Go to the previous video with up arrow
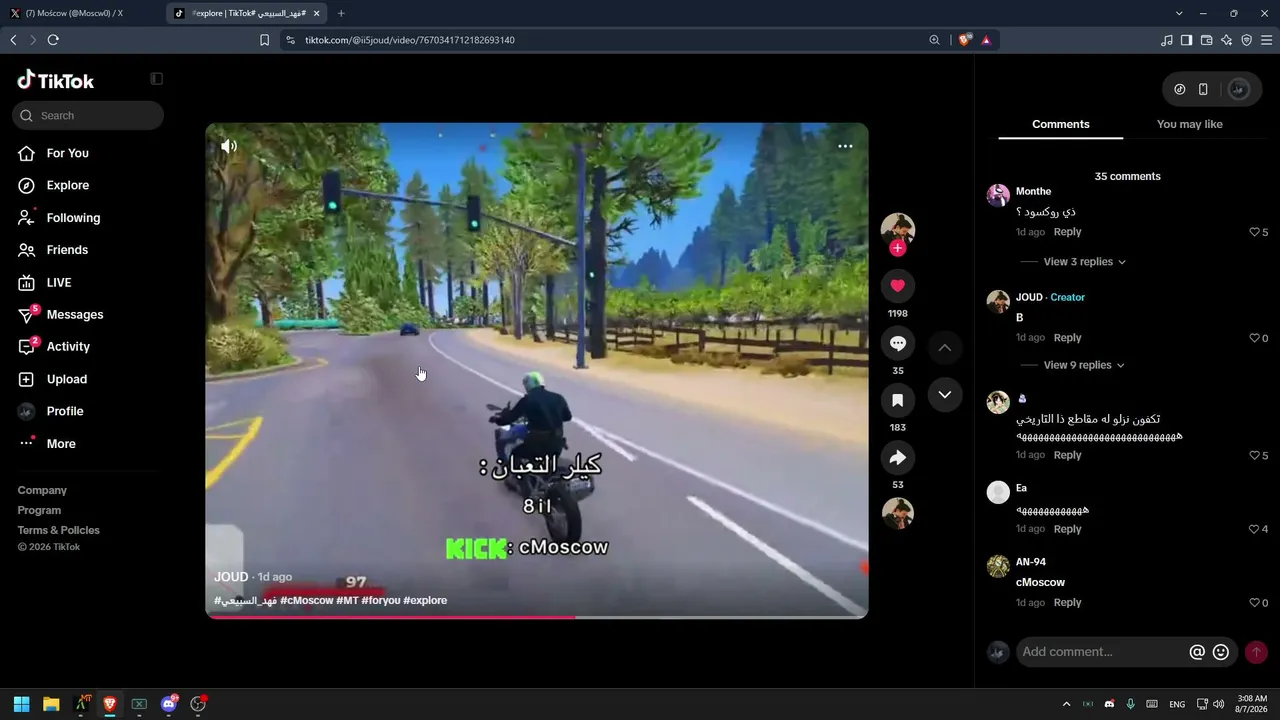This screenshot has height=720, width=1280. tap(944, 348)
